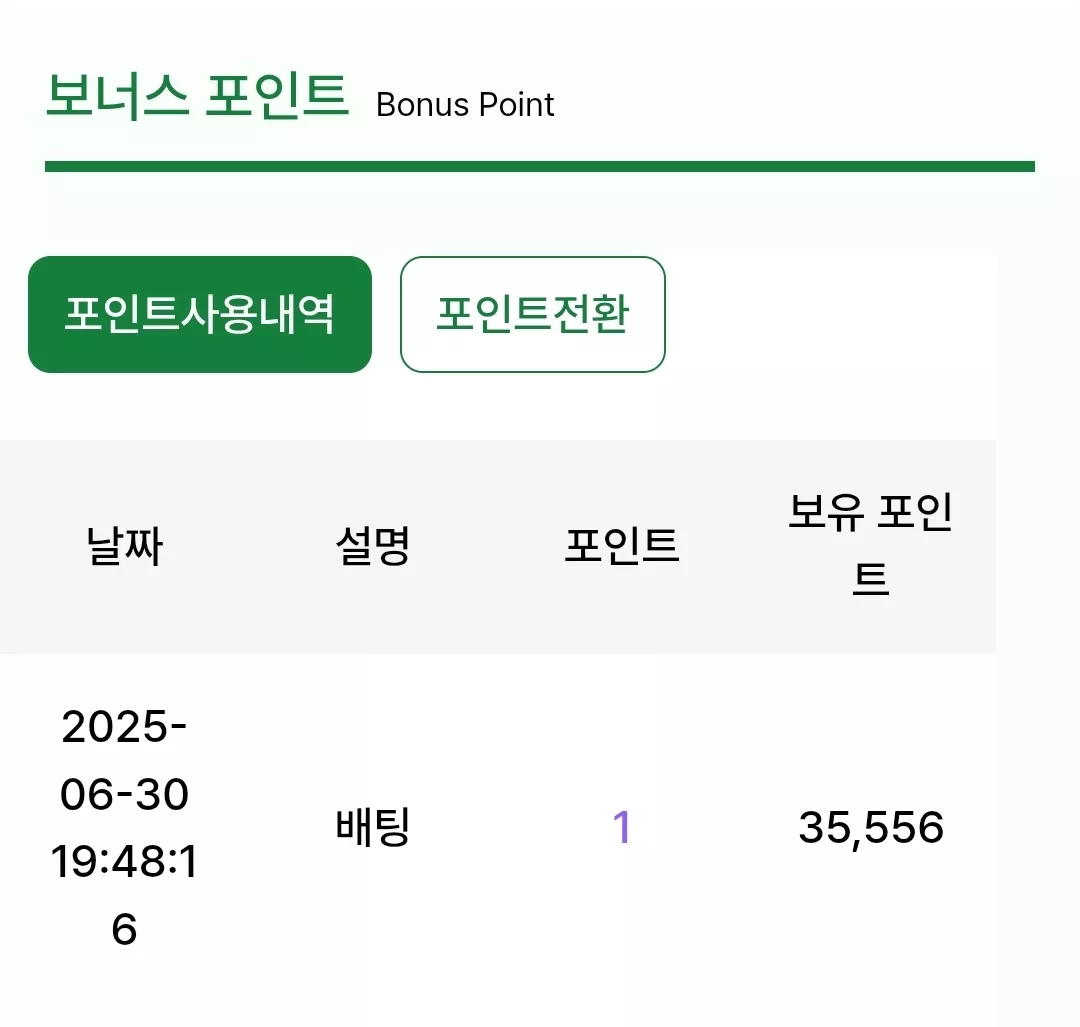The height and width of the screenshot is (1027, 1080).
Task: Open the 포인트사용내역 tab
Action: point(200,314)
